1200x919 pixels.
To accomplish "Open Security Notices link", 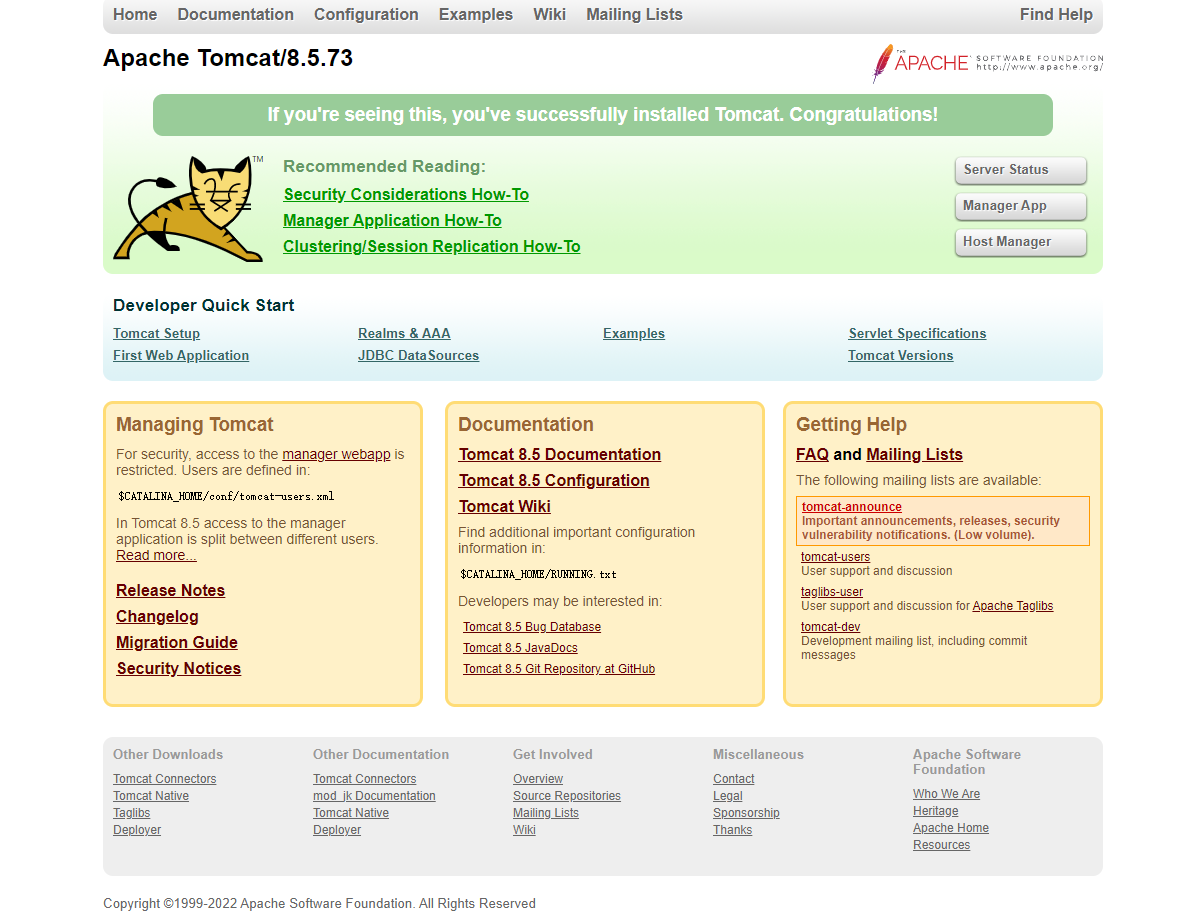I will point(178,668).
